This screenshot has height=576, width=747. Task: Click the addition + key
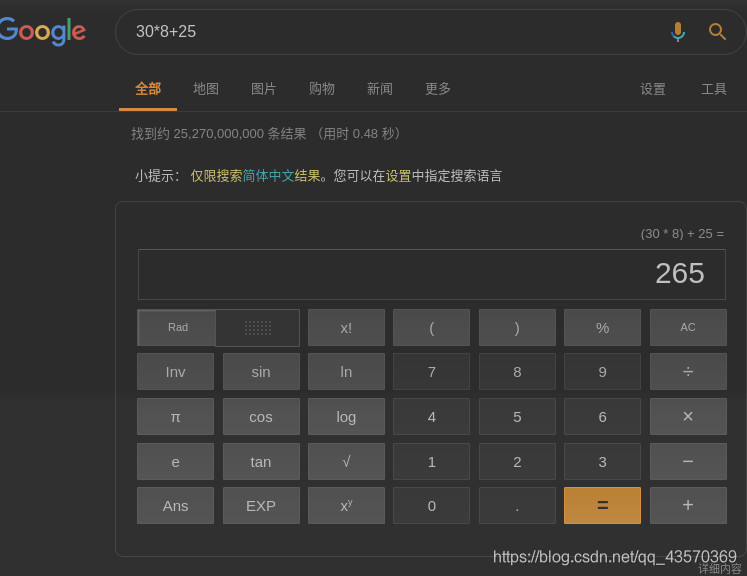688,505
